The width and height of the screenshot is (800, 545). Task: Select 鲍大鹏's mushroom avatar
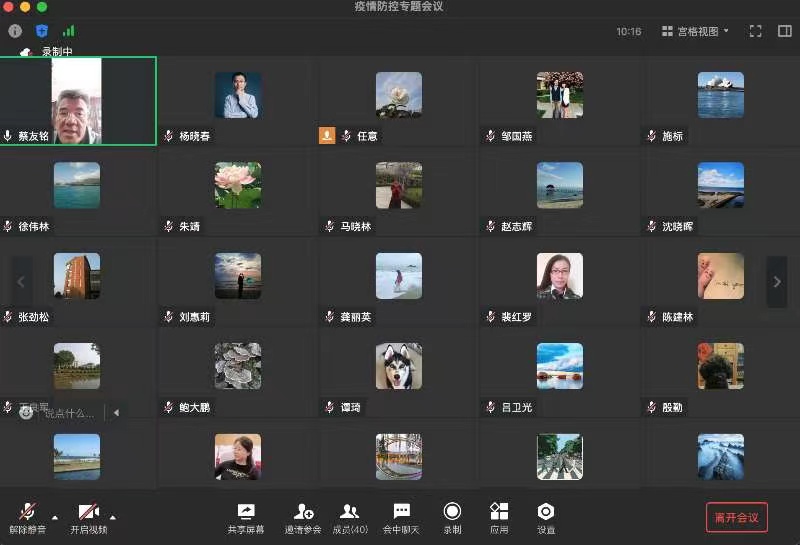point(238,366)
